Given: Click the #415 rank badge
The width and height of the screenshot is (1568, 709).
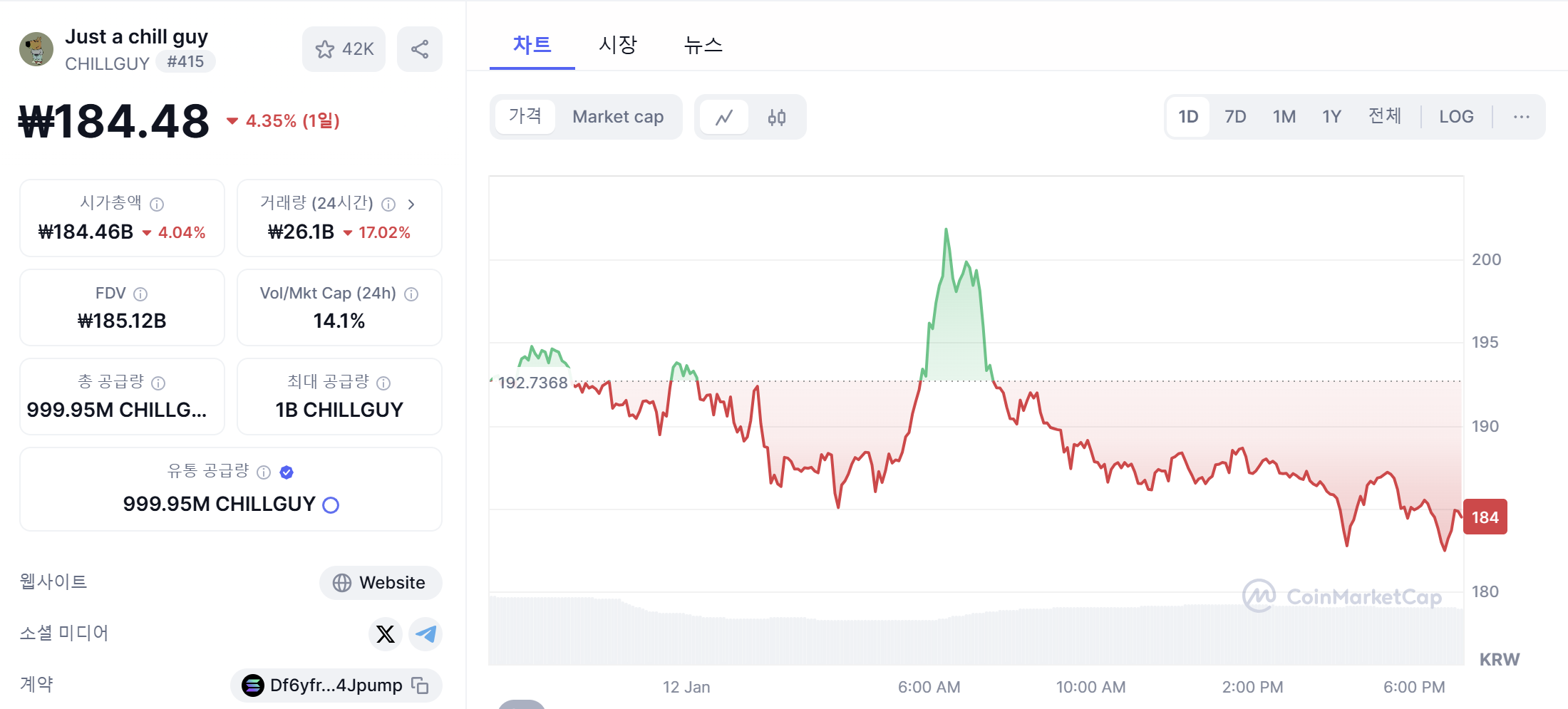Looking at the screenshot, I should coord(185,62).
